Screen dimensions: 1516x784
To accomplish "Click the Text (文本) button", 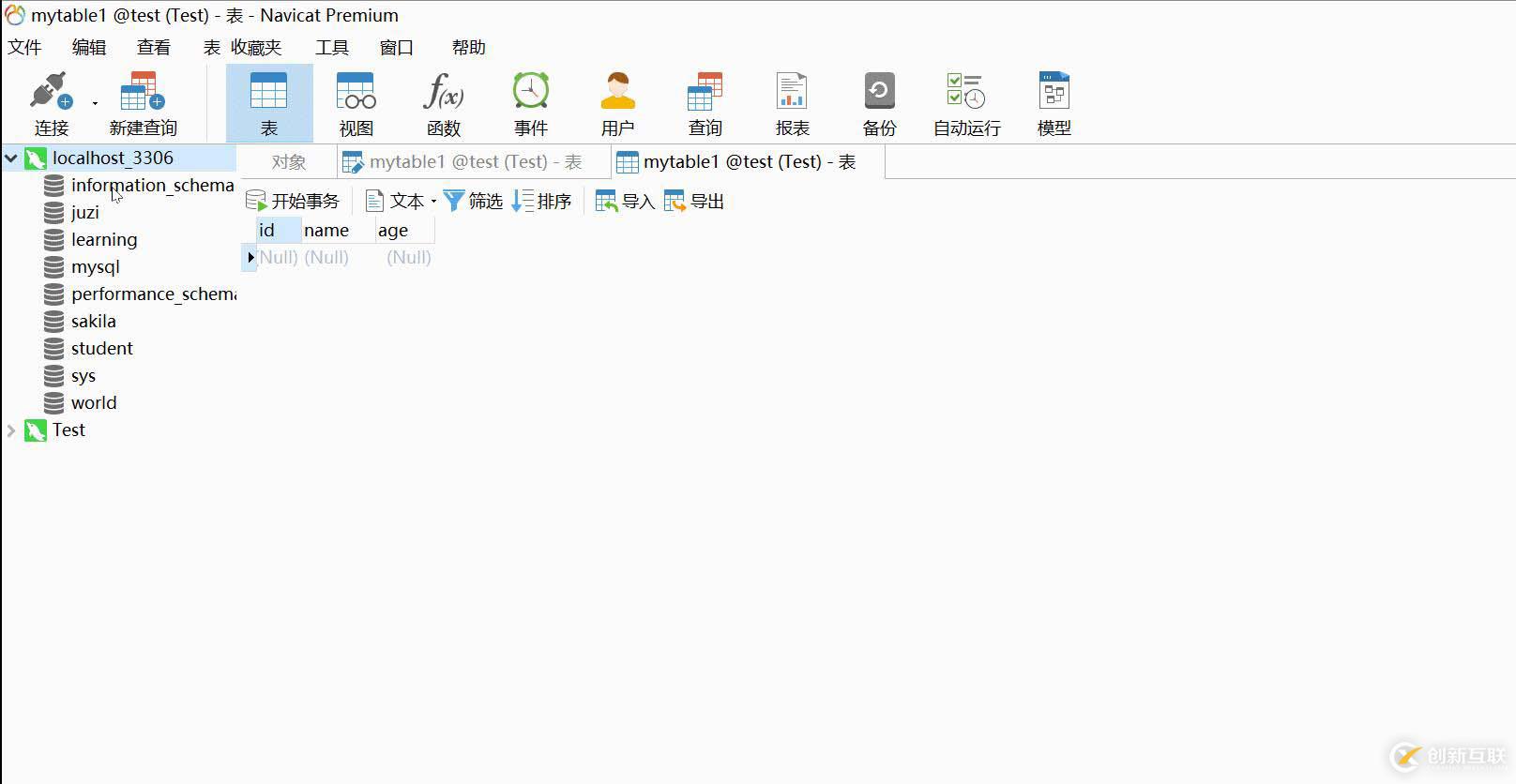I will tap(395, 201).
